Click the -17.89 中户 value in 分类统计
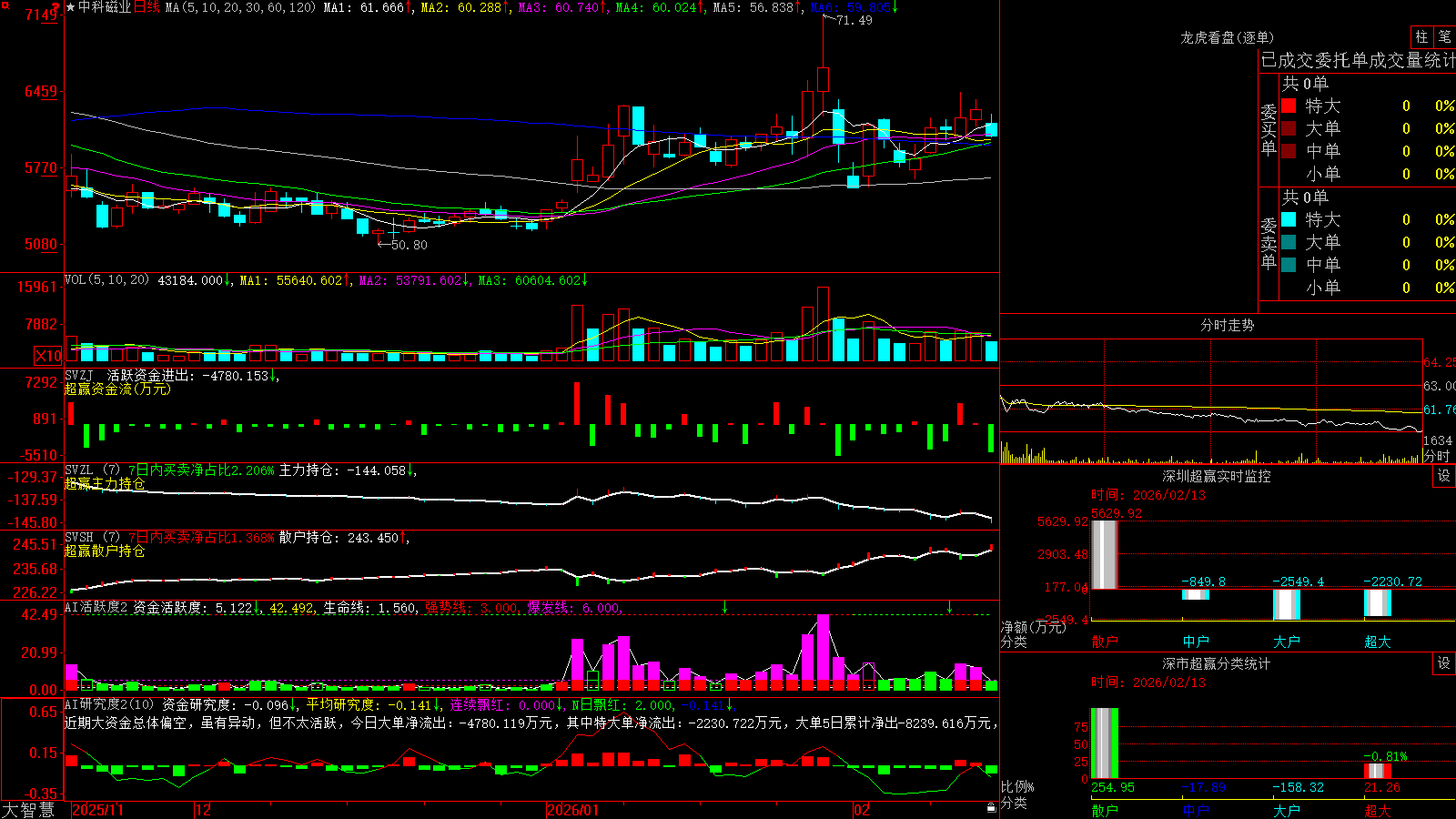1456x819 pixels. (x=1204, y=787)
